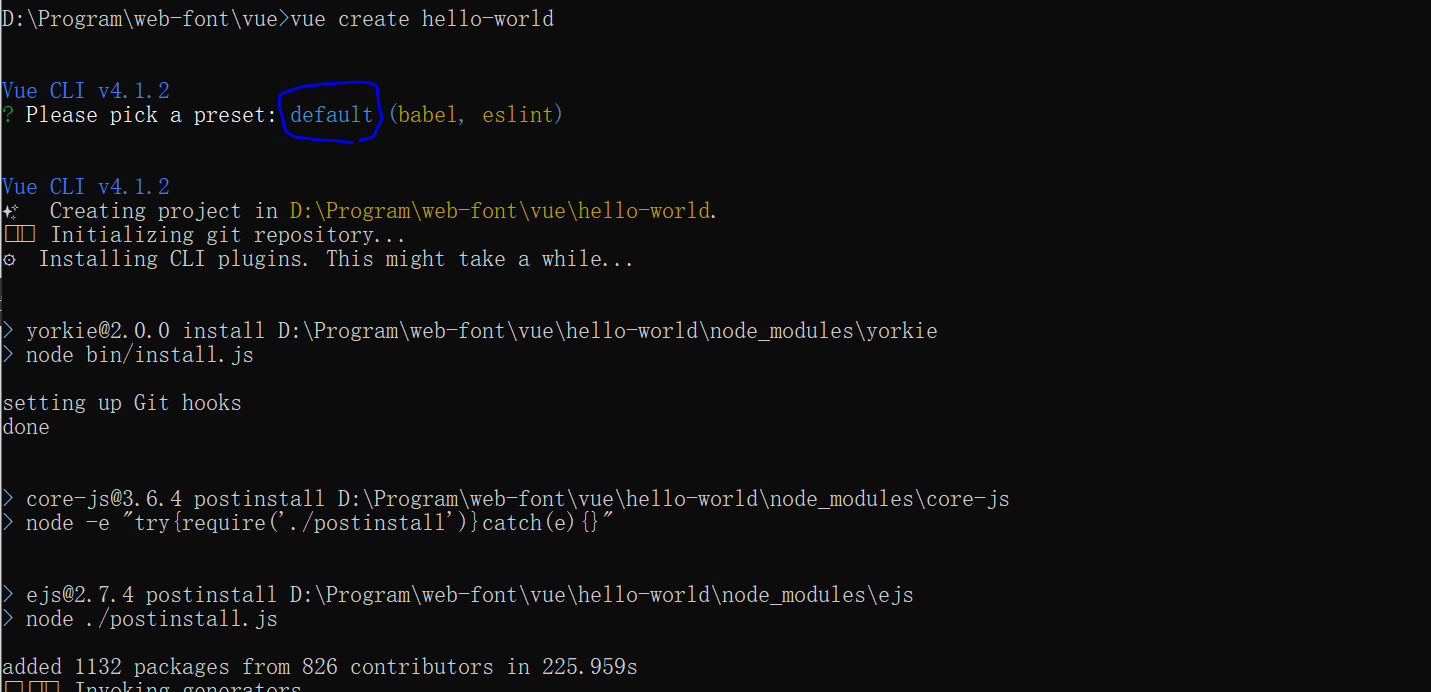The height and width of the screenshot is (692, 1431).
Task: Click the gear icon before 'Installing CLI plugins'
Action: tap(9, 259)
